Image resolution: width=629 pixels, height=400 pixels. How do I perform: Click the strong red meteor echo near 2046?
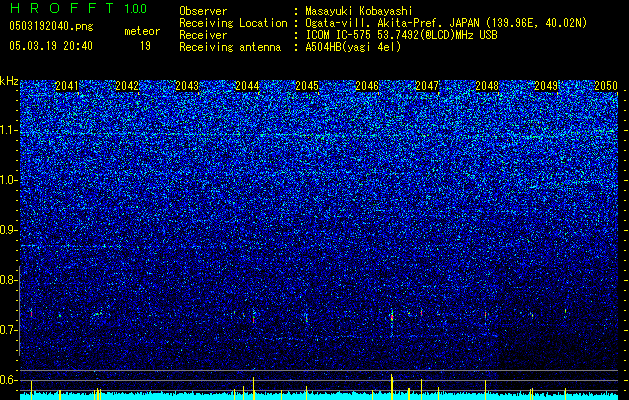[392, 317]
